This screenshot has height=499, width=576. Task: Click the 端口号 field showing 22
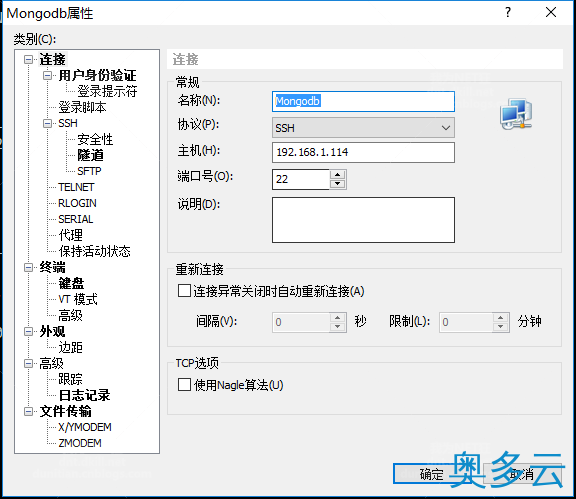point(301,179)
